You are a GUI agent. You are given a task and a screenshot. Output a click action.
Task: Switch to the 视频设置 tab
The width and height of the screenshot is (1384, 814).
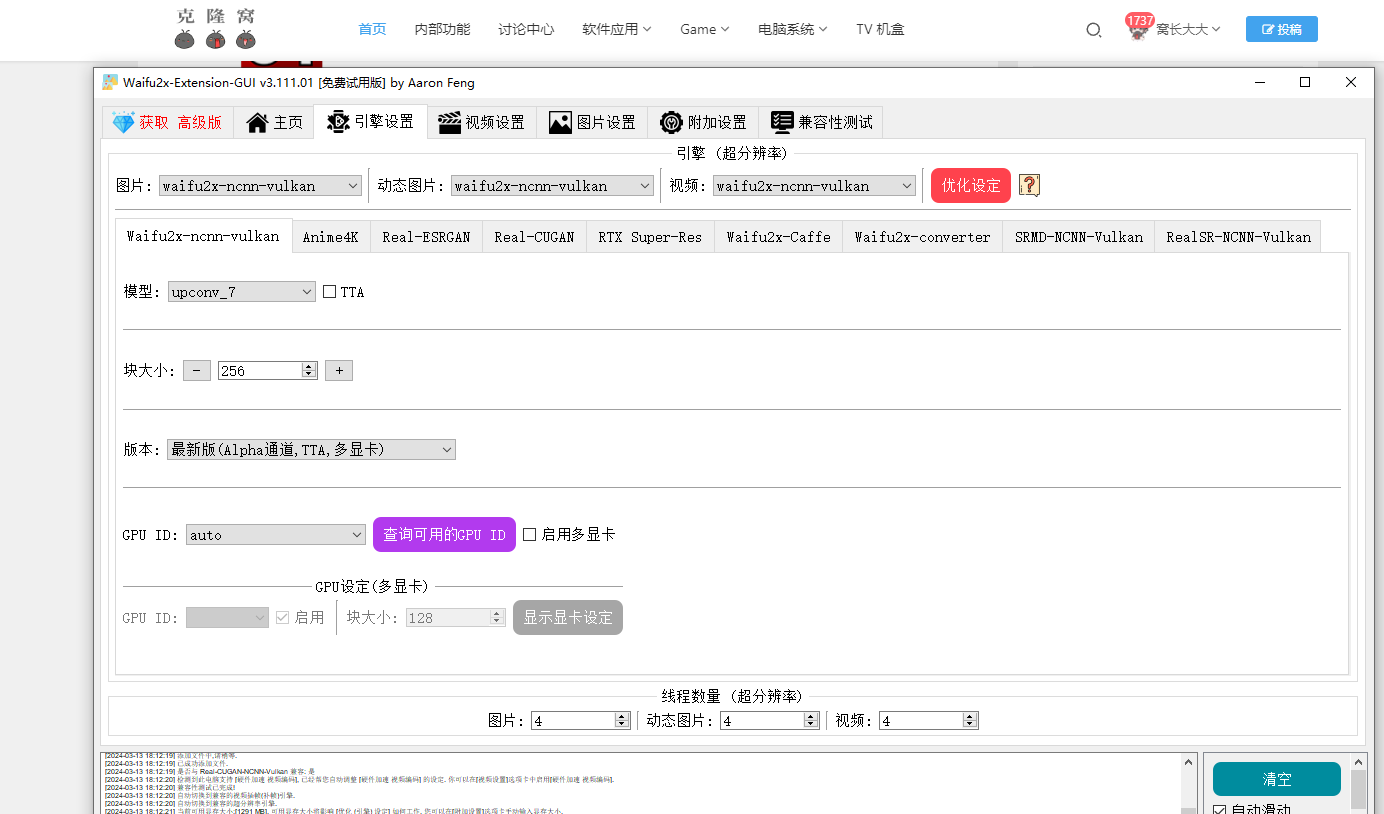point(482,122)
